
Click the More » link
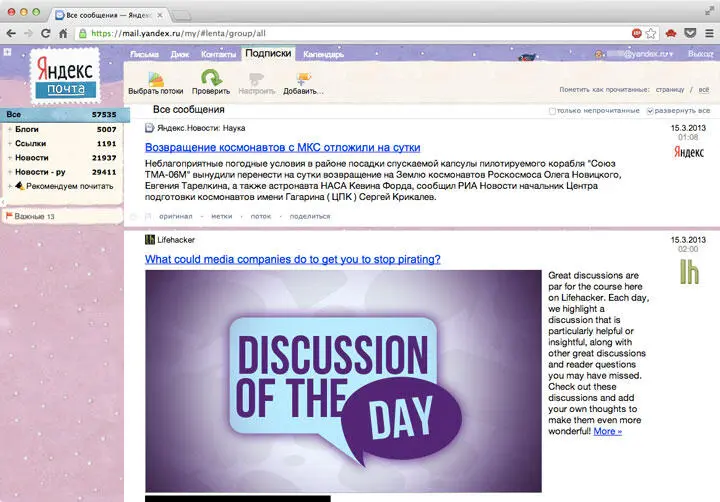coord(608,431)
